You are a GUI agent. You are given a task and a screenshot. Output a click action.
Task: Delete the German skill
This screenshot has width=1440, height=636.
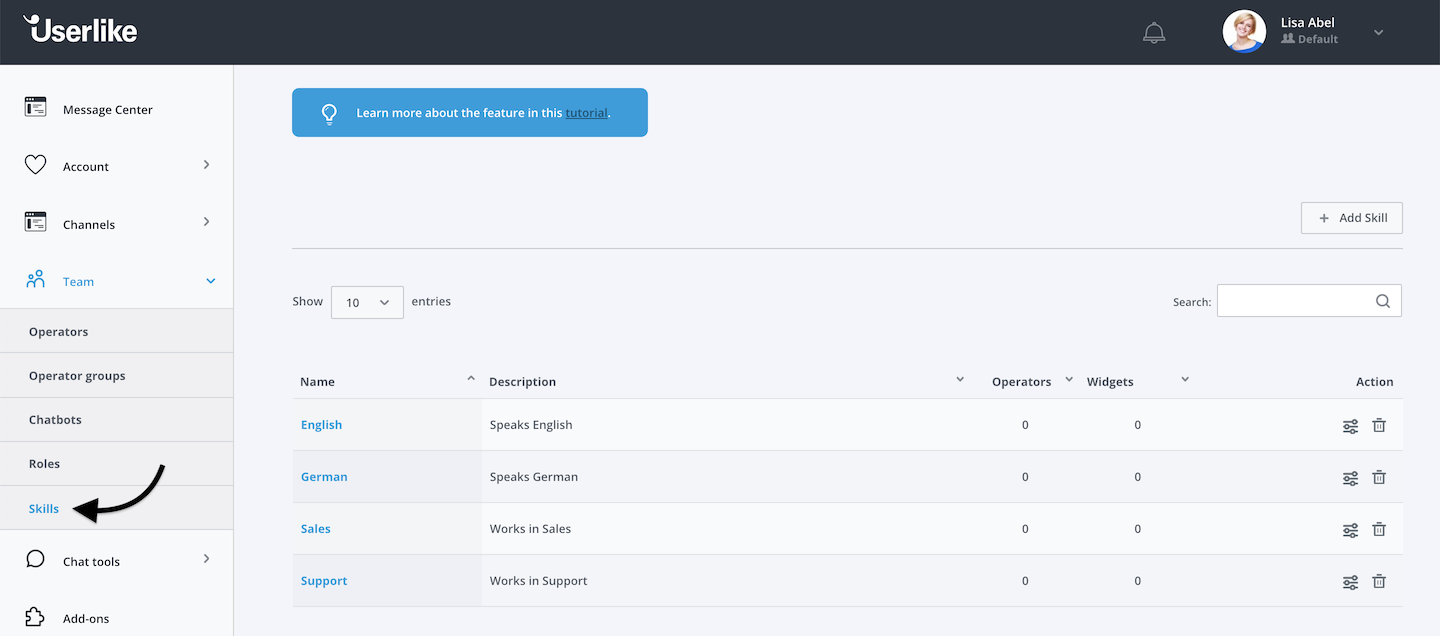tap(1379, 477)
